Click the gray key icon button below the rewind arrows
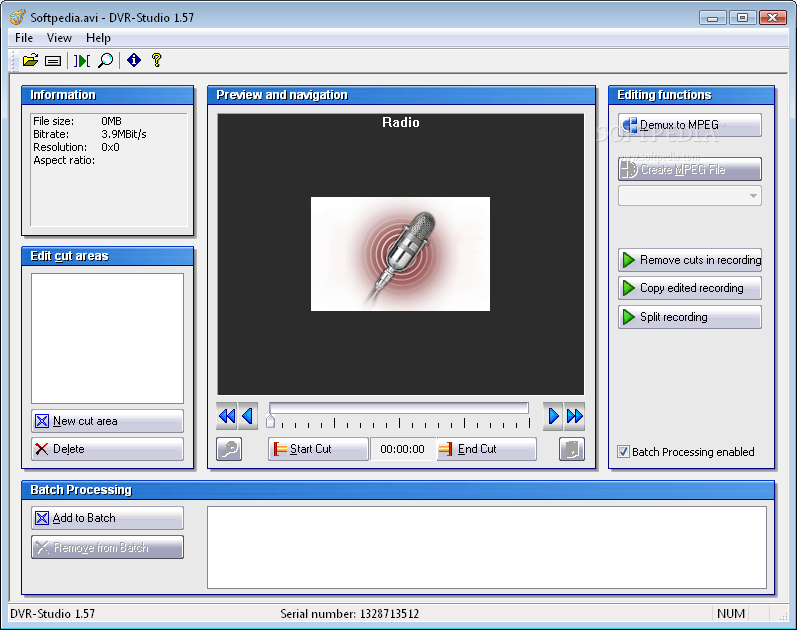Screen dimensions: 797x630 229,449
